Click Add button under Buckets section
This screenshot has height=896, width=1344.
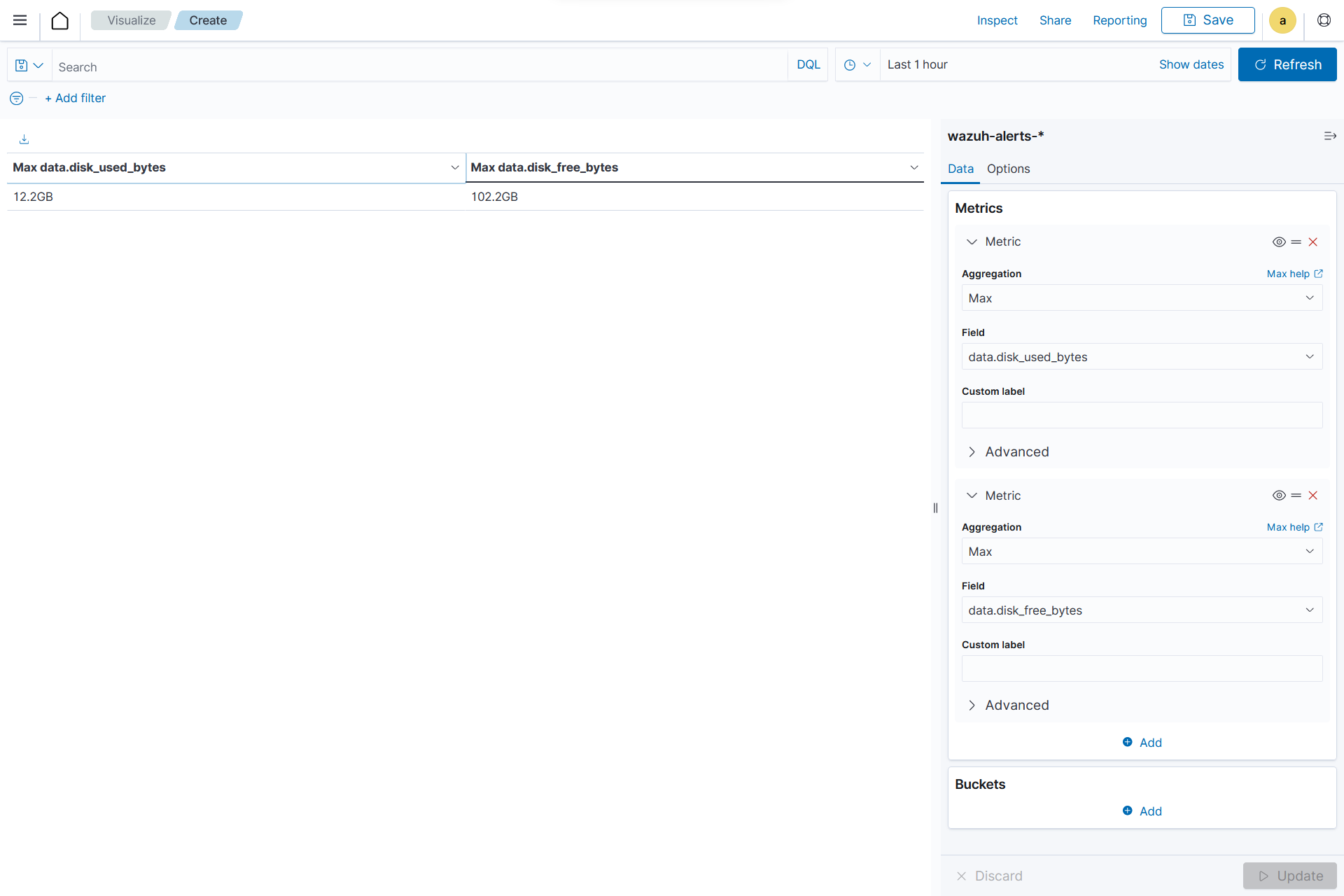click(1142, 811)
